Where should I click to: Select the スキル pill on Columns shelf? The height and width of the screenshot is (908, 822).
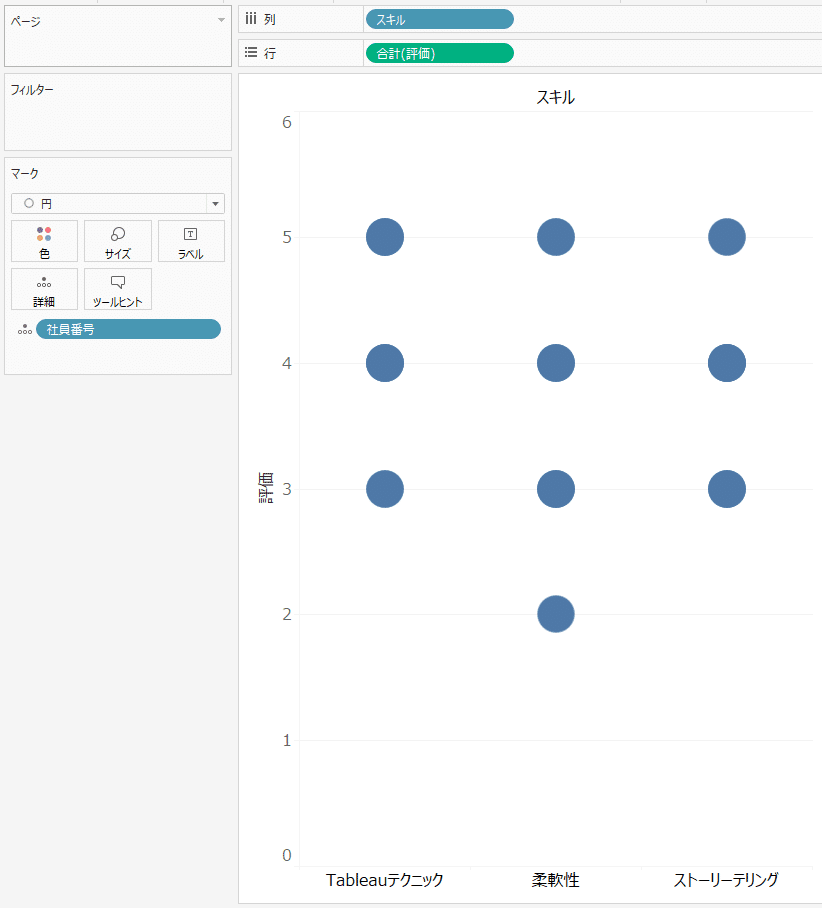[440, 20]
